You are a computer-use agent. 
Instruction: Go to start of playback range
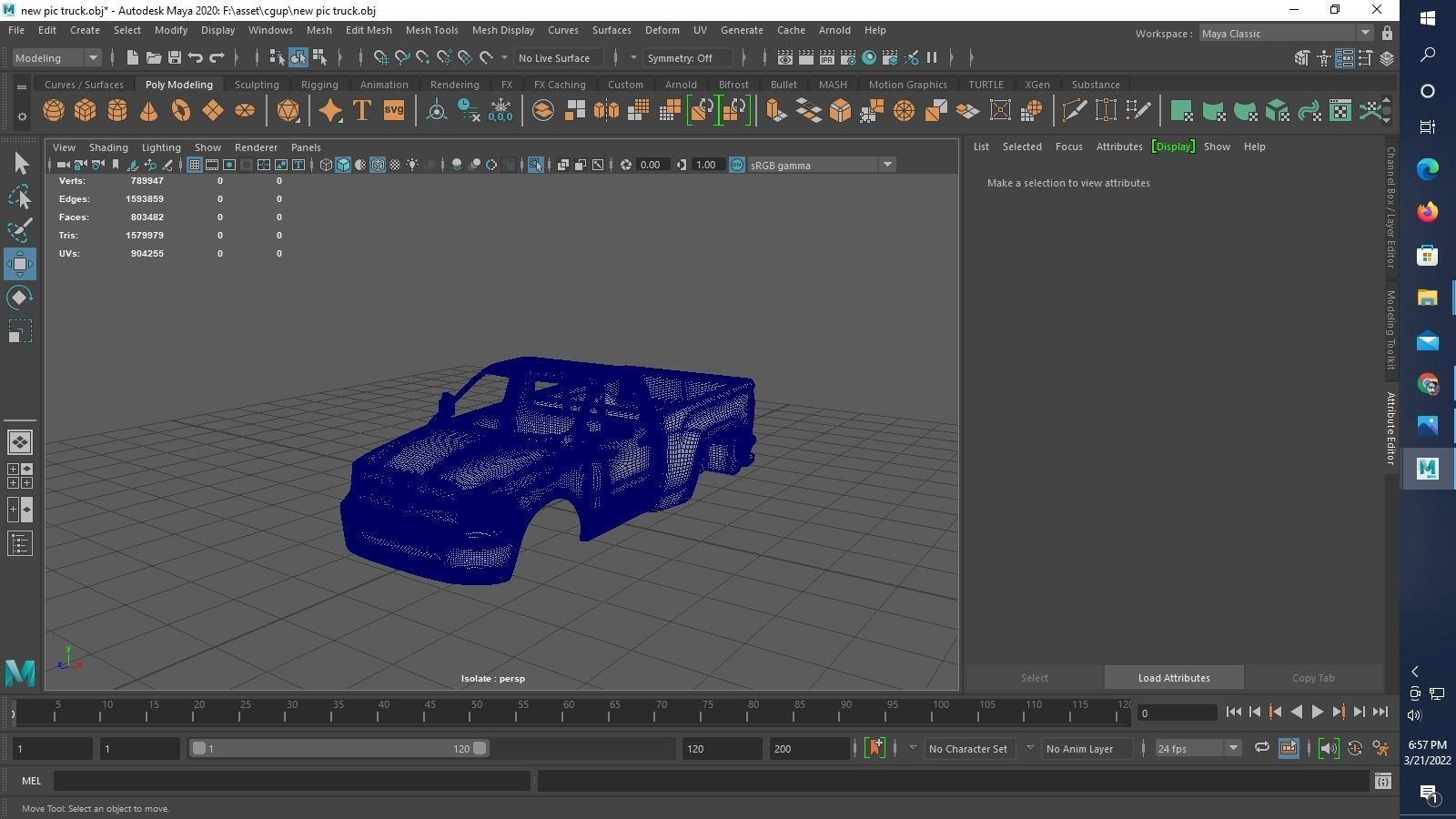(x=1234, y=713)
